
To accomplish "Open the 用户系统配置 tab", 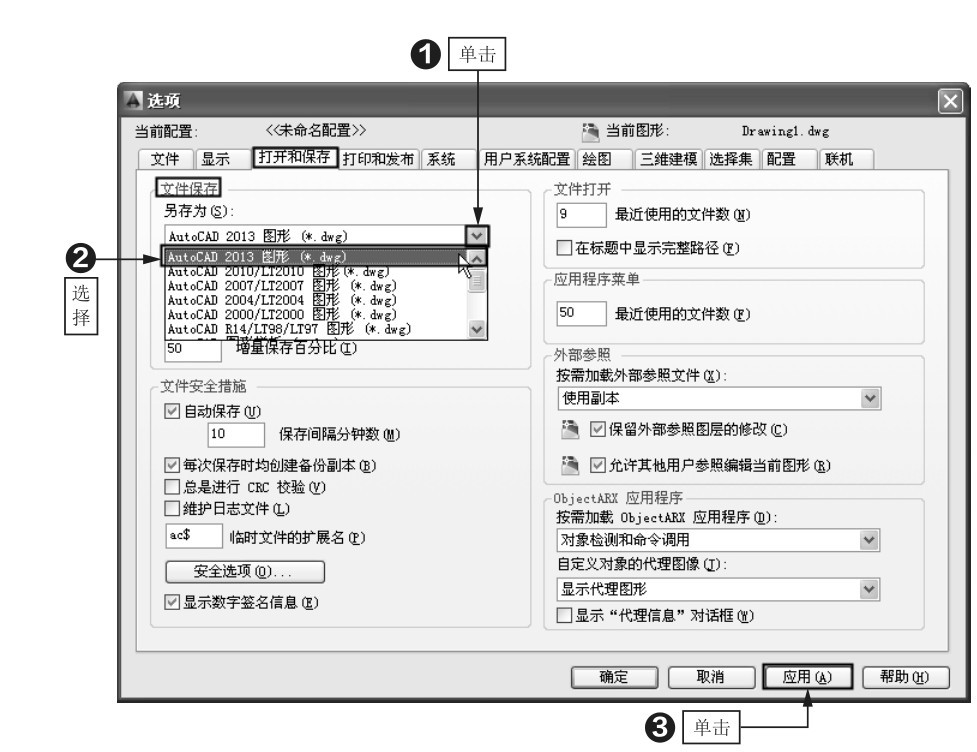I will click(x=527, y=159).
